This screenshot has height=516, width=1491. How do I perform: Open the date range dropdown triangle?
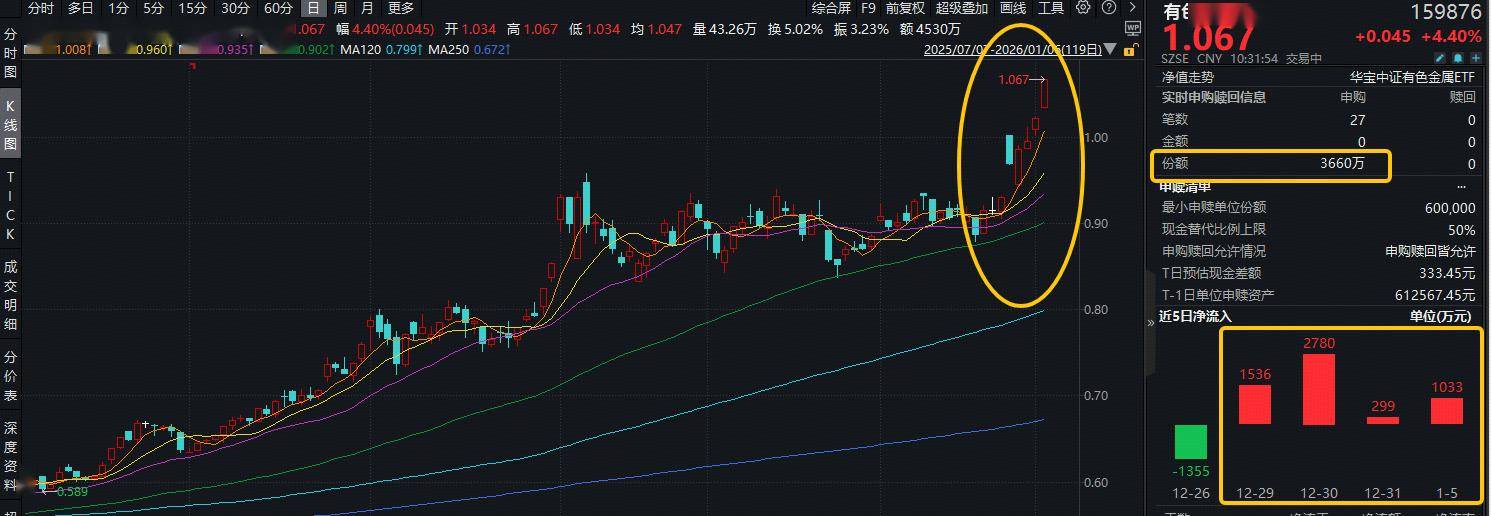(x=1112, y=49)
